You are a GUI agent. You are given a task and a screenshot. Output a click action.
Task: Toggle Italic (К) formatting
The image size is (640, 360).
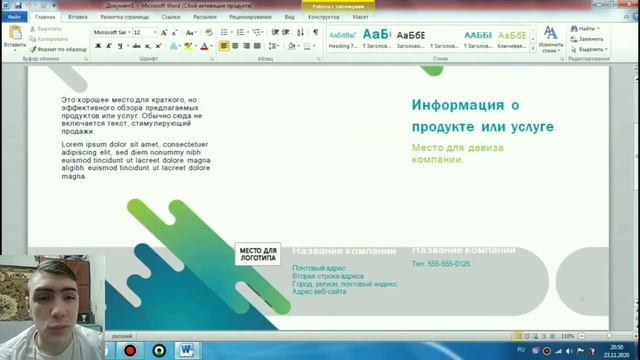(109, 46)
